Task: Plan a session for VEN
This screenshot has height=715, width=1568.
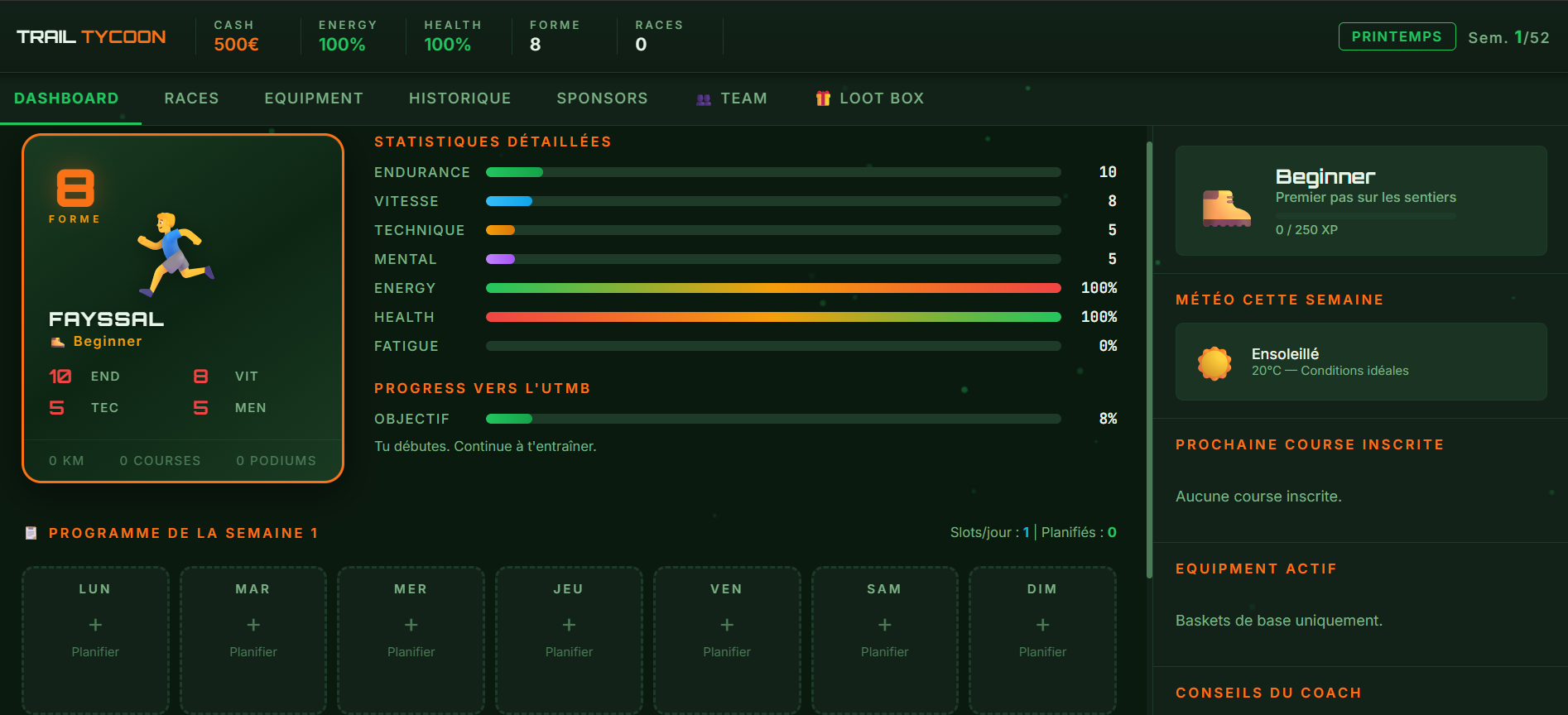Action: [x=727, y=639]
